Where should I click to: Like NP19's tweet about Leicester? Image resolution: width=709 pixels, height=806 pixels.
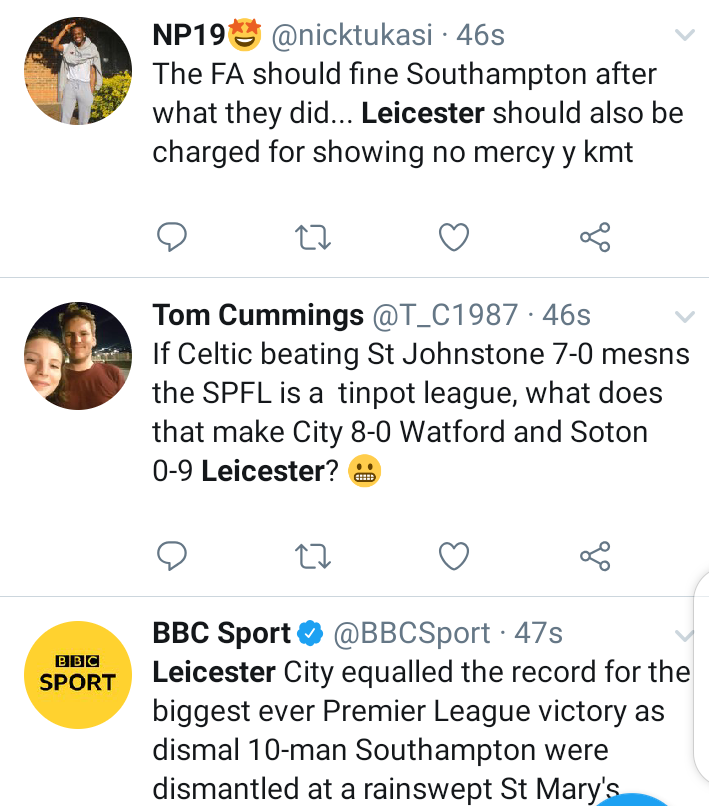pyautogui.click(x=454, y=237)
